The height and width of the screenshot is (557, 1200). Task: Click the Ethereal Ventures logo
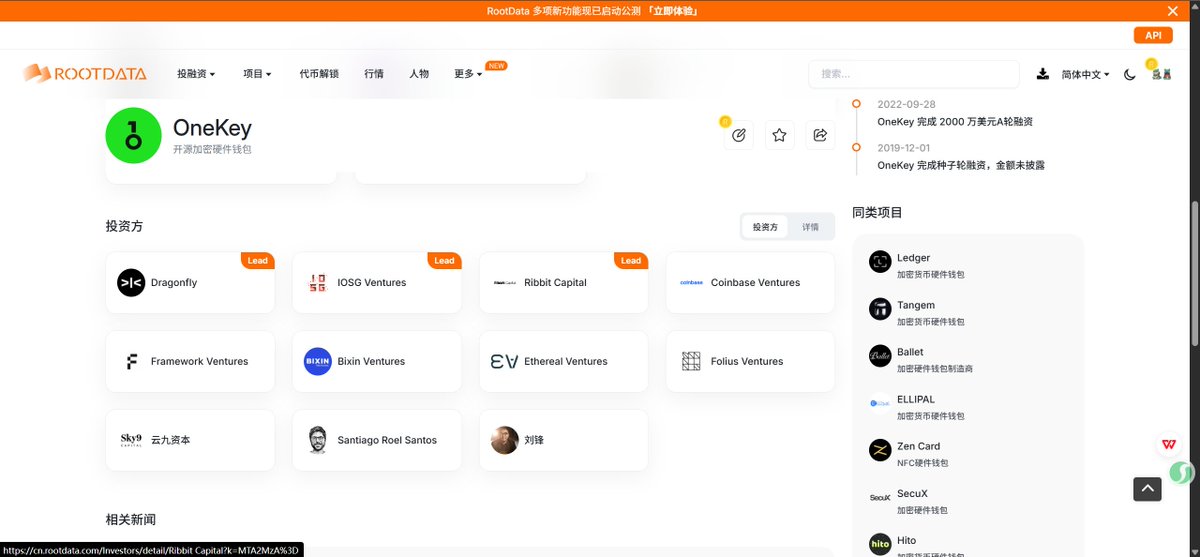tap(504, 361)
